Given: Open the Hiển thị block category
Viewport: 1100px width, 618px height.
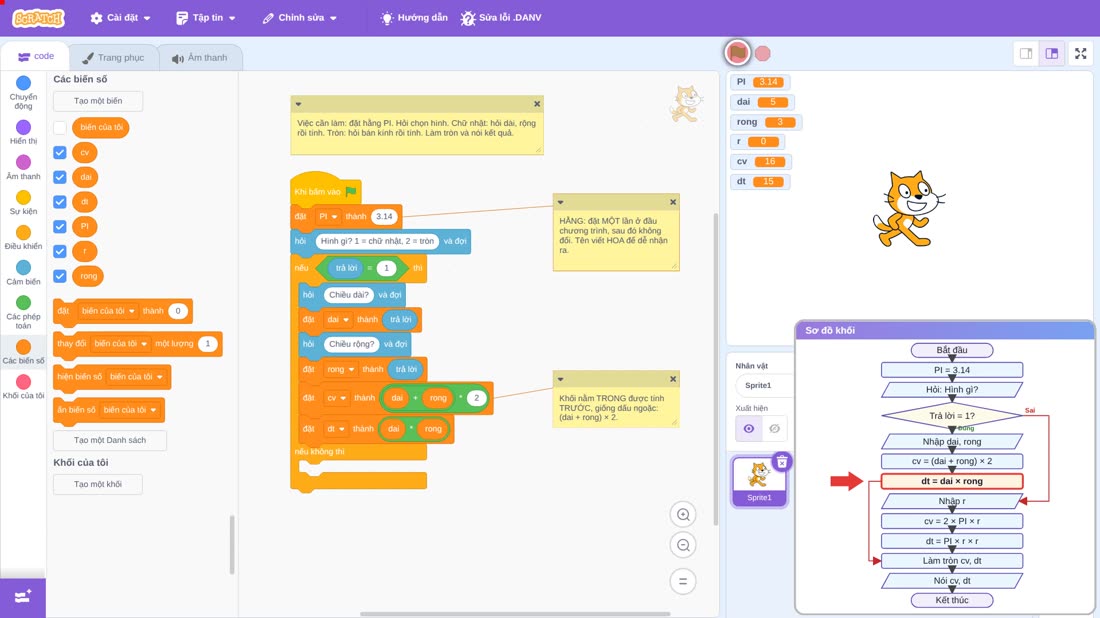Looking at the screenshot, I should pos(23,133).
